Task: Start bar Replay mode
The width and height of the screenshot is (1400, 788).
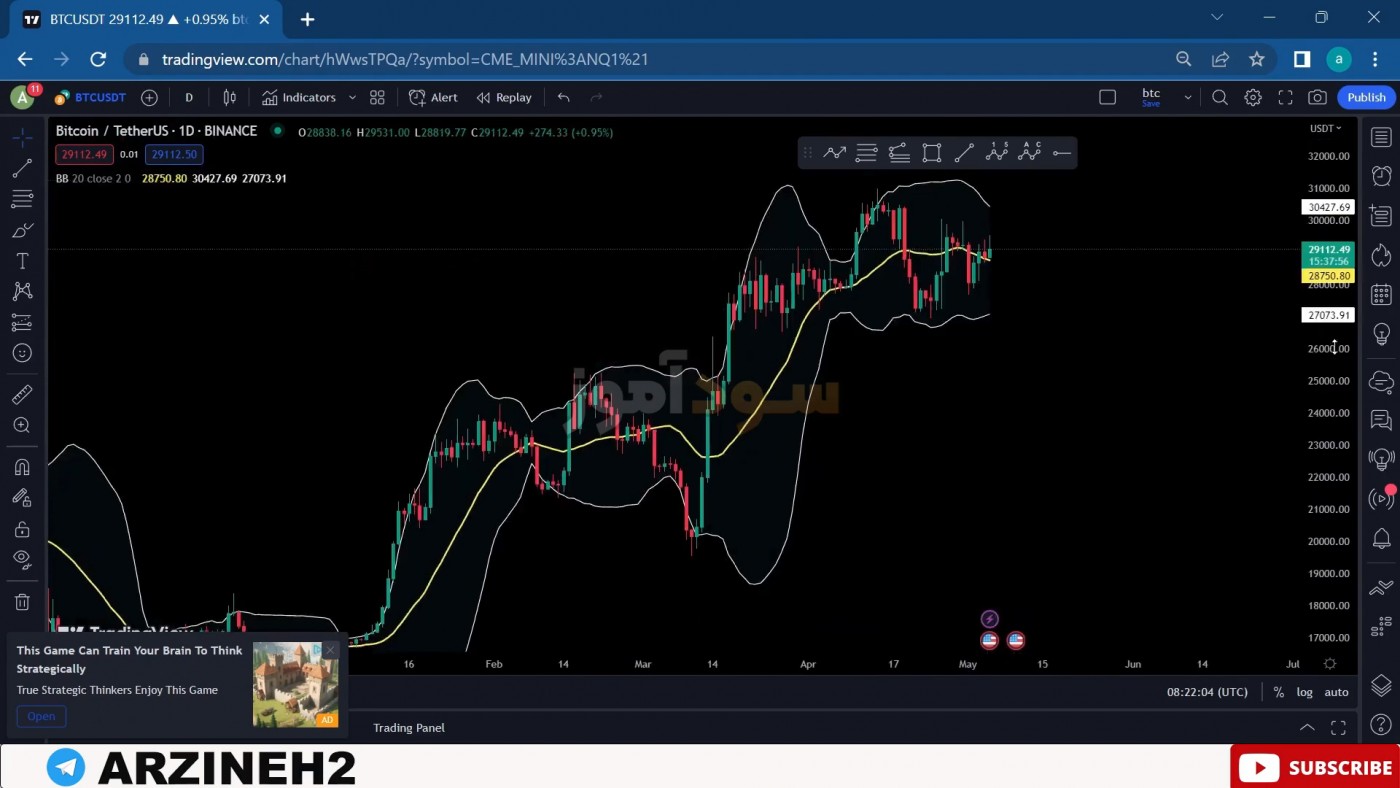Action: point(504,97)
